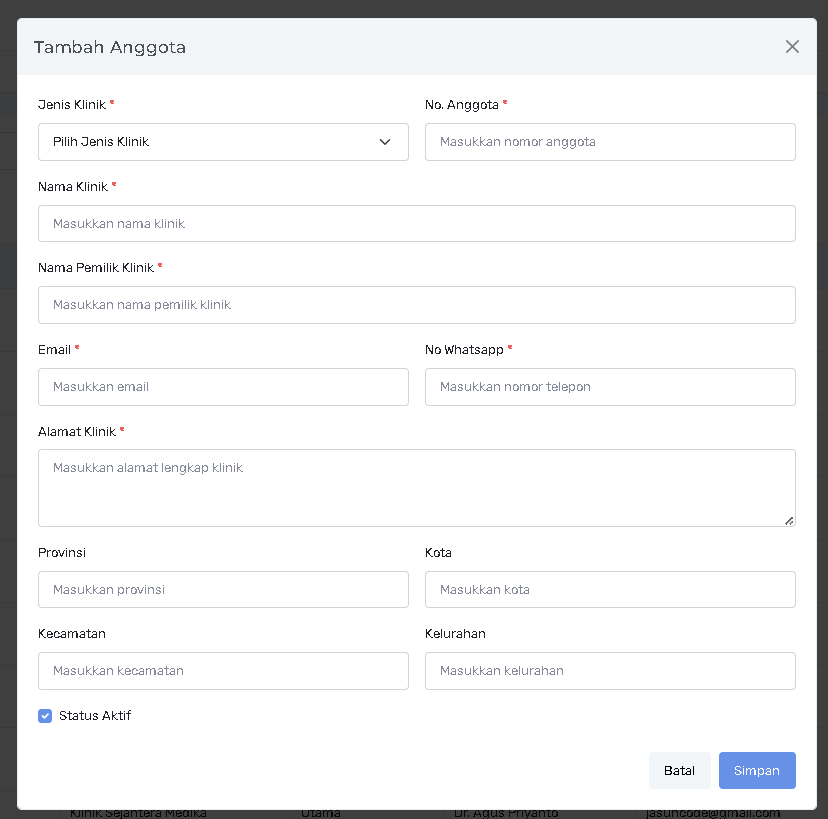Click the No. Anggota input field
Screen dimensions: 828x819
pyautogui.click(x=610, y=142)
